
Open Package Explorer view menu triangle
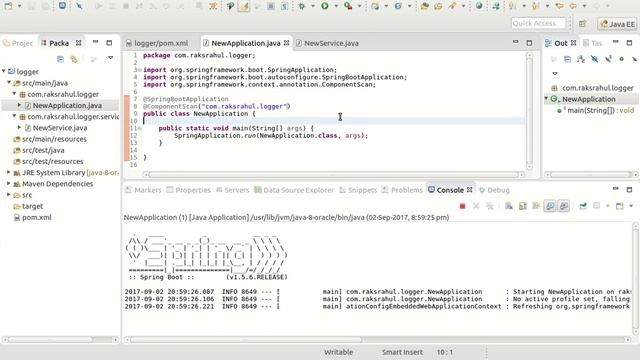point(111,58)
